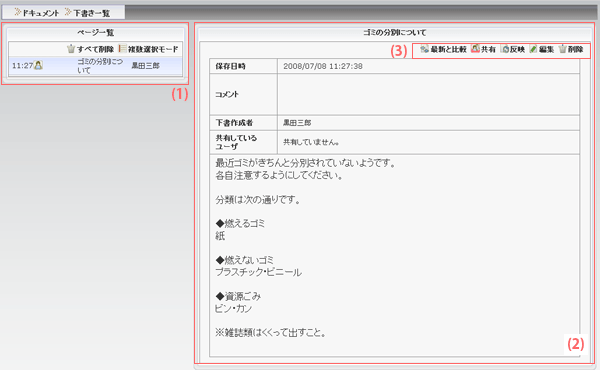The image size is (600, 370).
Task: Click the 下書き一覧 breadcrumb arrow icon
Action: click(68, 12)
